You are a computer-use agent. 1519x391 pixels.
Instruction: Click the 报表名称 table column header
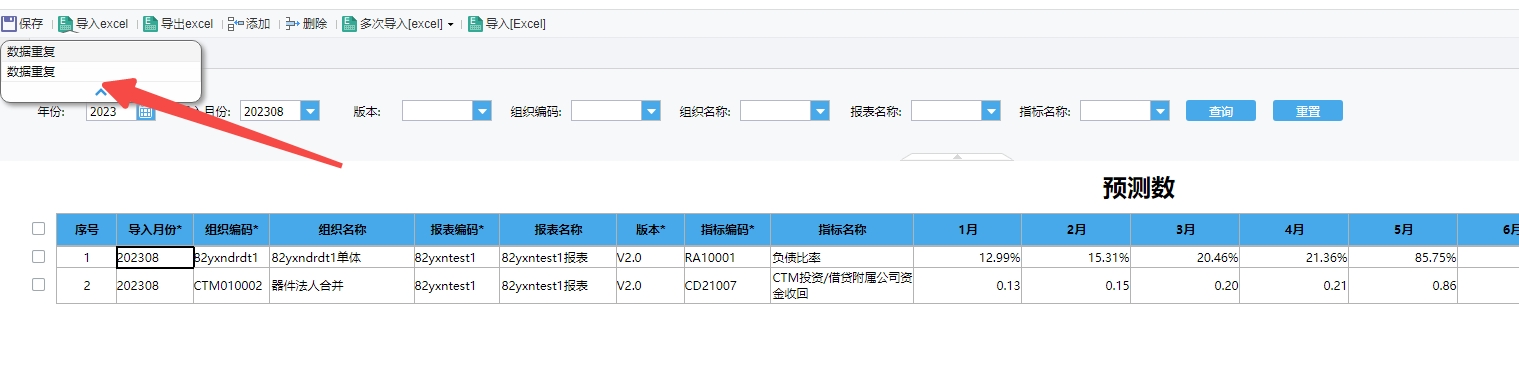pyautogui.click(x=557, y=230)
